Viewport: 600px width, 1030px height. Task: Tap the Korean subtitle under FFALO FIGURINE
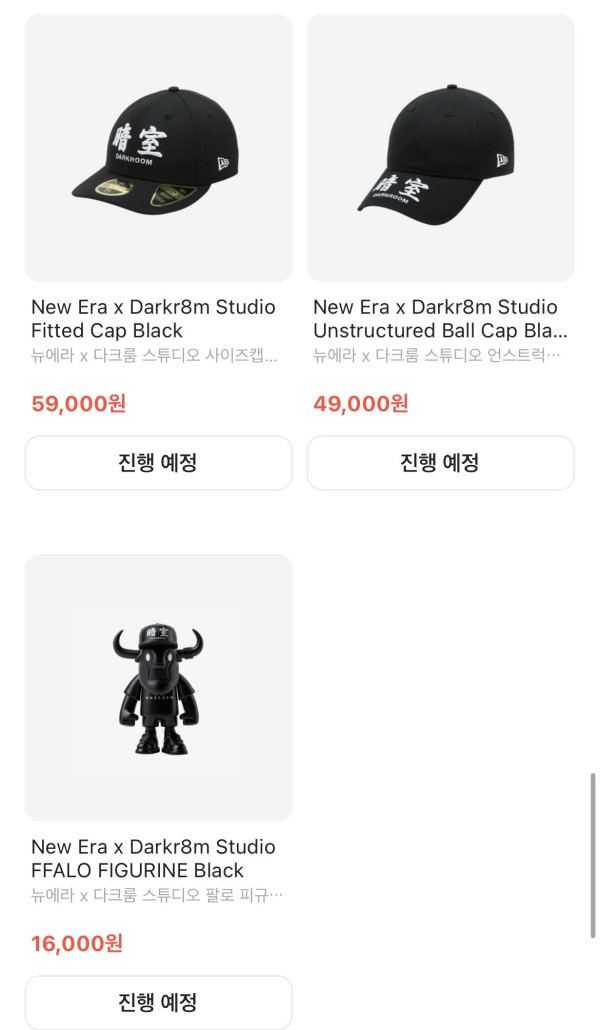coord(157,895)
